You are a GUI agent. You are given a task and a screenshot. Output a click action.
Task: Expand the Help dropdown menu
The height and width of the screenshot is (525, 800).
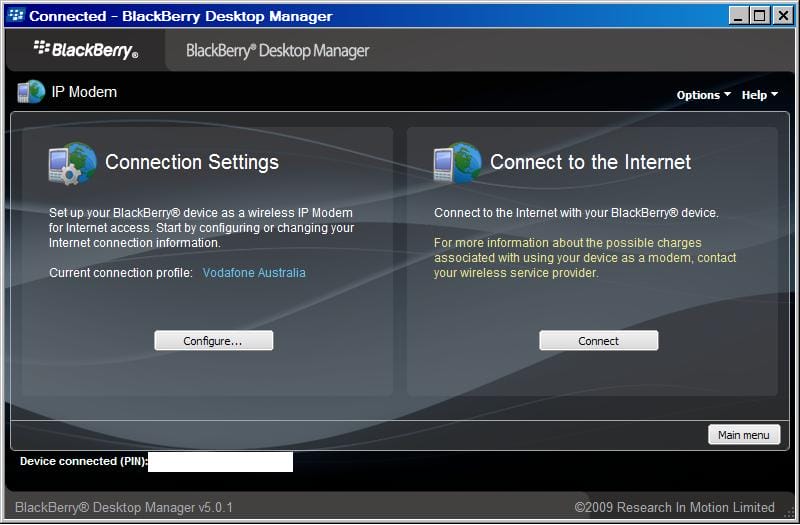pos(759,95)
